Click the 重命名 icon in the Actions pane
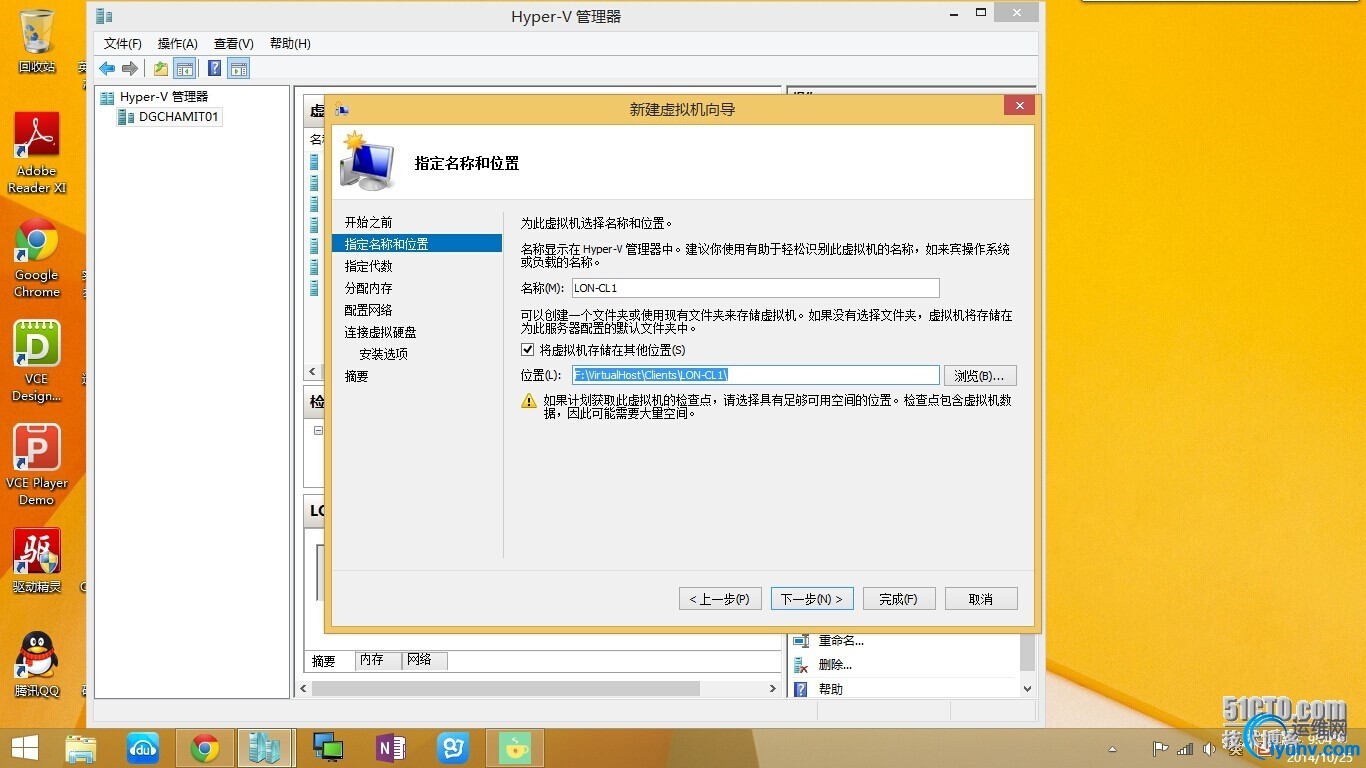The image size is (1366, 768). [800, 641]
